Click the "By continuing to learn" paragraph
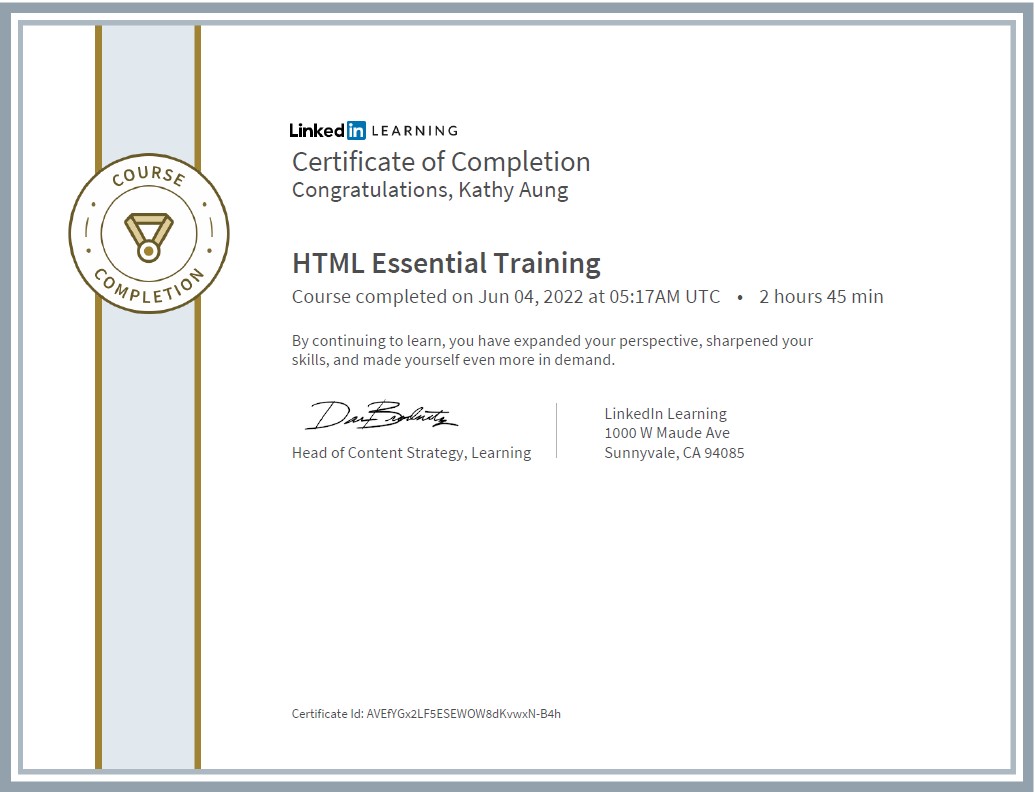Viewport: 1035px width, 792px height. click(552, 350)
